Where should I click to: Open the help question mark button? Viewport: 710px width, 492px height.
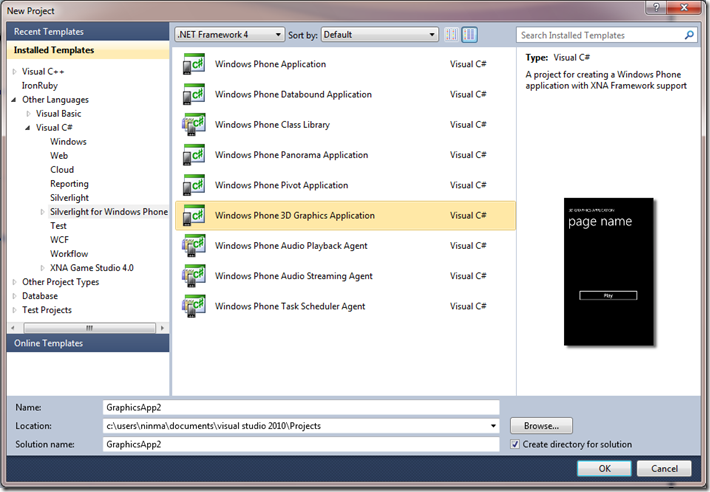657,7
